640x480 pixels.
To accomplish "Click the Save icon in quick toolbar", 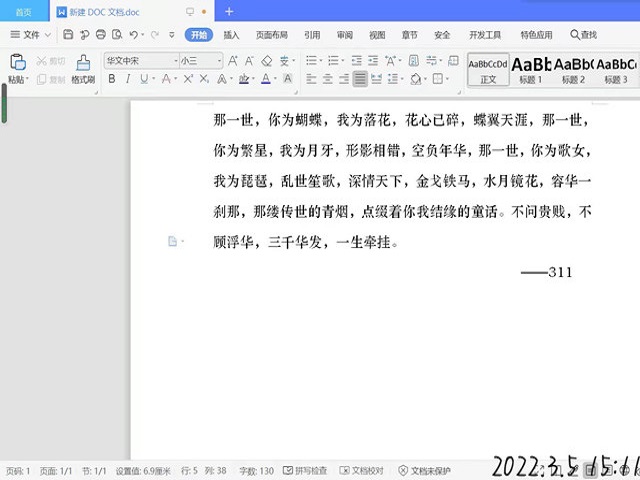I will (68, 35).
